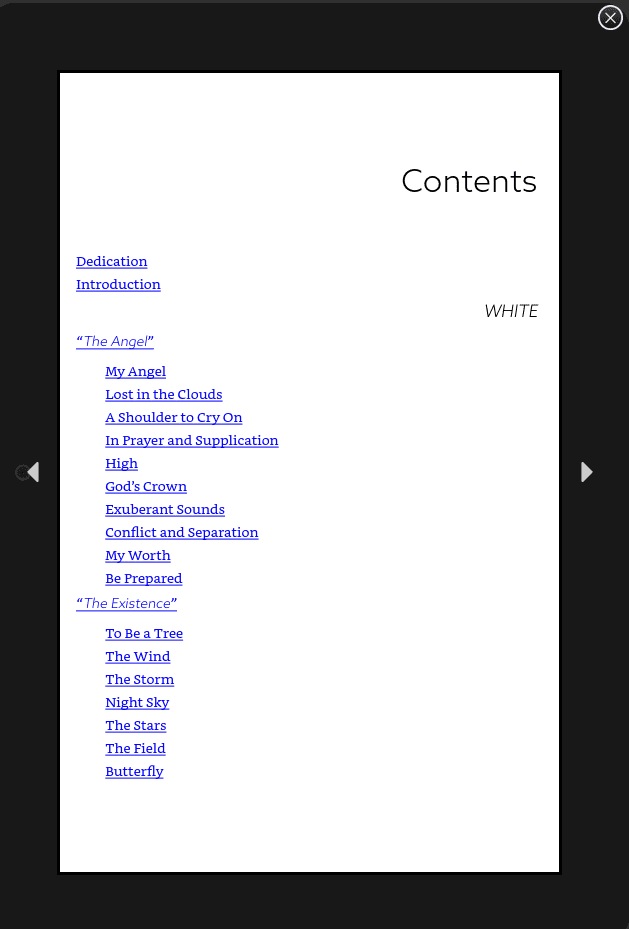Viewport: 629px width, 929px height.
Task: Open In Prayer and Supplication
Action: coord(192,441)
